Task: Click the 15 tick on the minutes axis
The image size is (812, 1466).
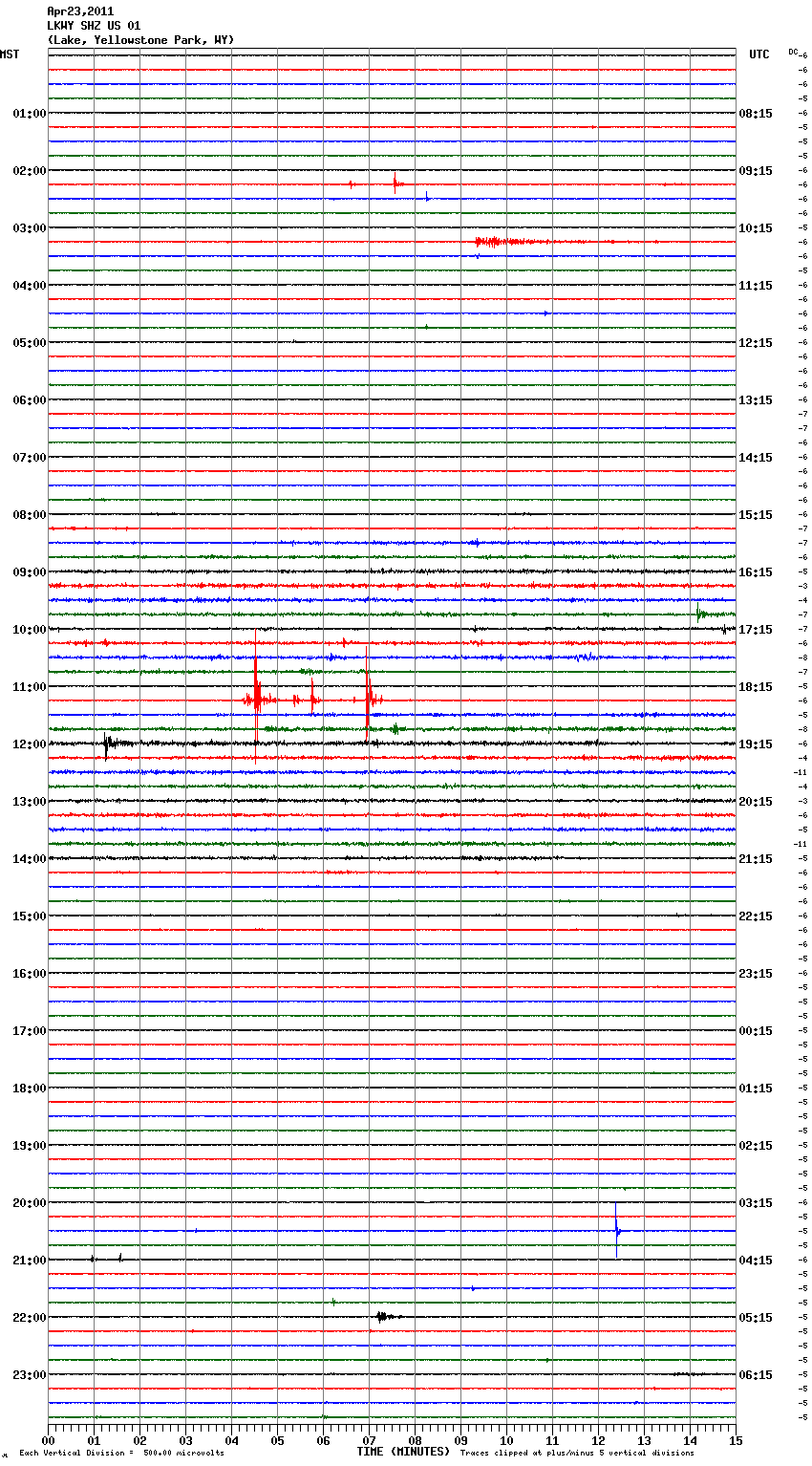Action: (x=736, y=1440)
